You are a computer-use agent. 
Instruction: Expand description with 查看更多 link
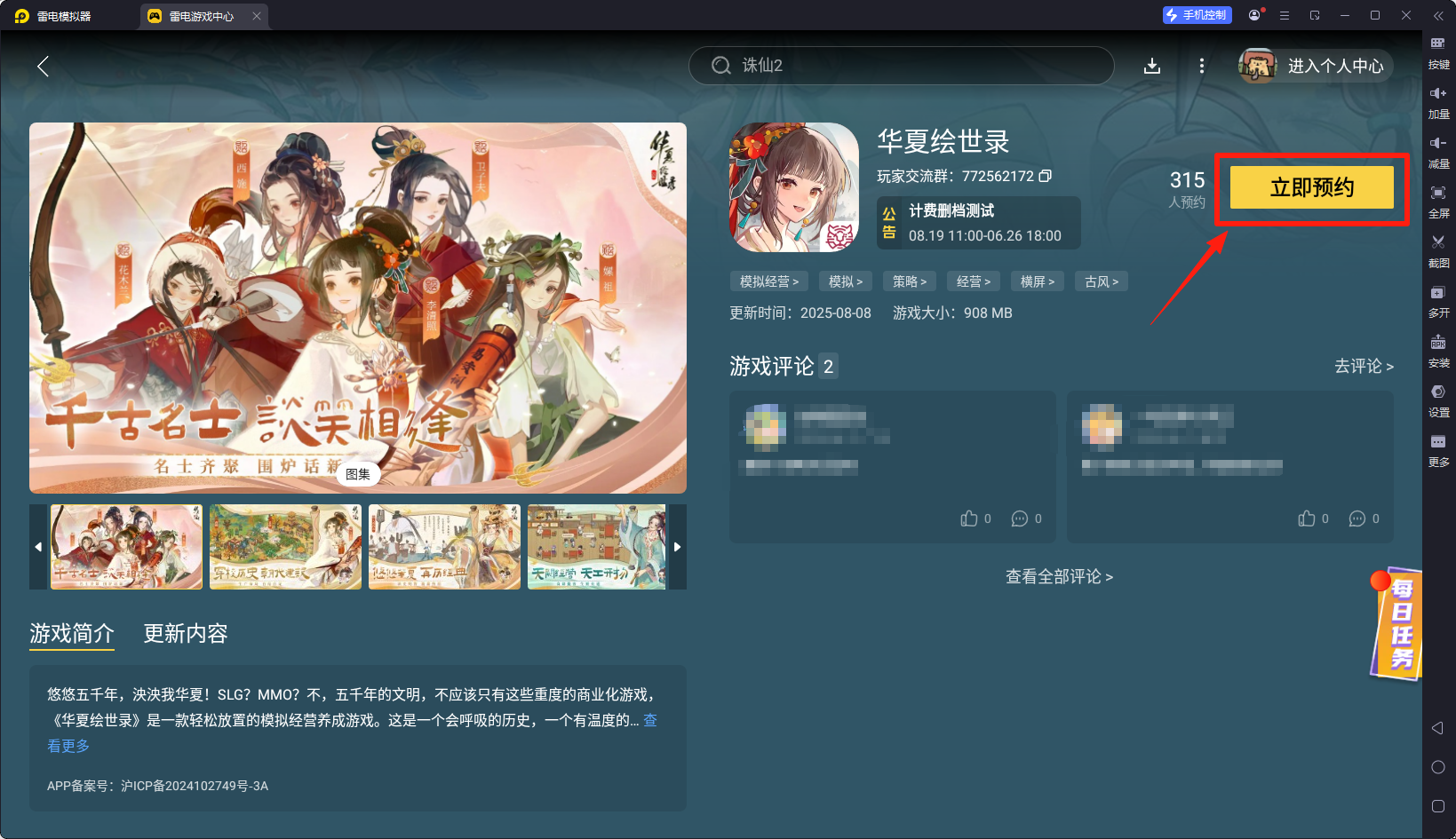coord(68,746)
